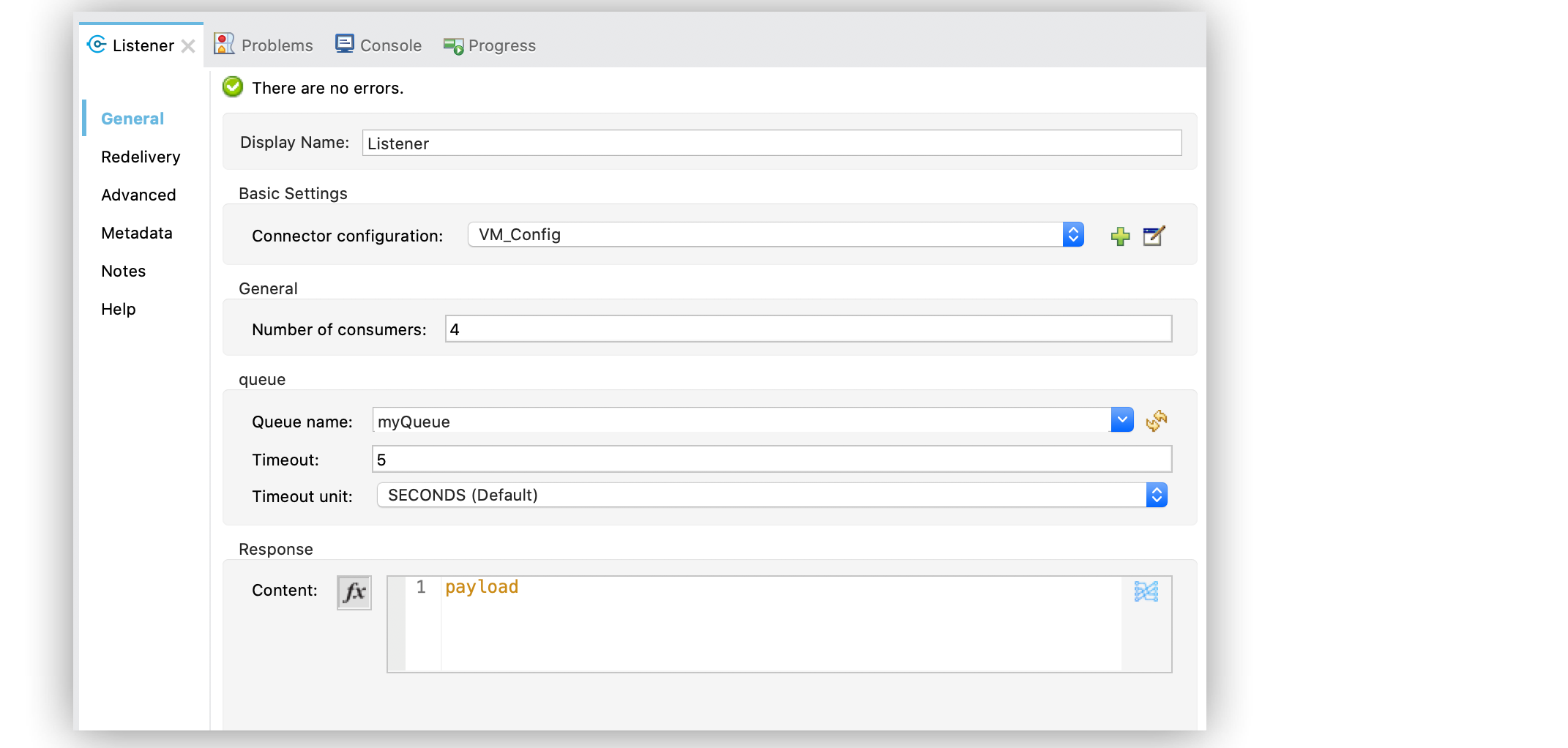The height and width of the screenshot is (748, 1568).
Task: Open the Redelivery settings section
Action: tap(141, 157)
